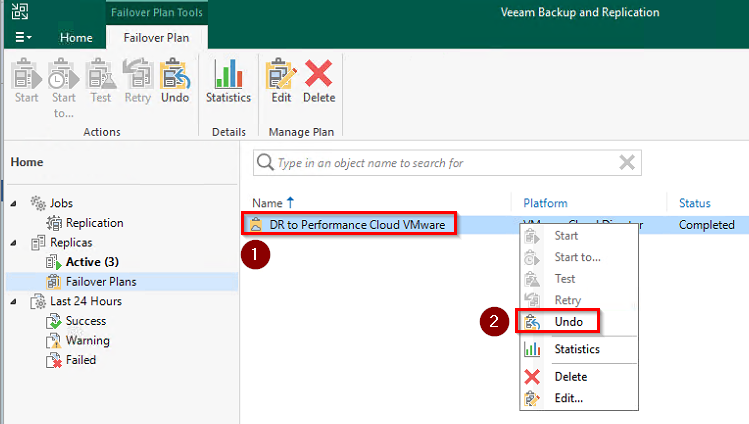The width and height of the screenshot is (749, 424).
Task: Select the Last 24 Hours node
Action: [x=86, y=301]
